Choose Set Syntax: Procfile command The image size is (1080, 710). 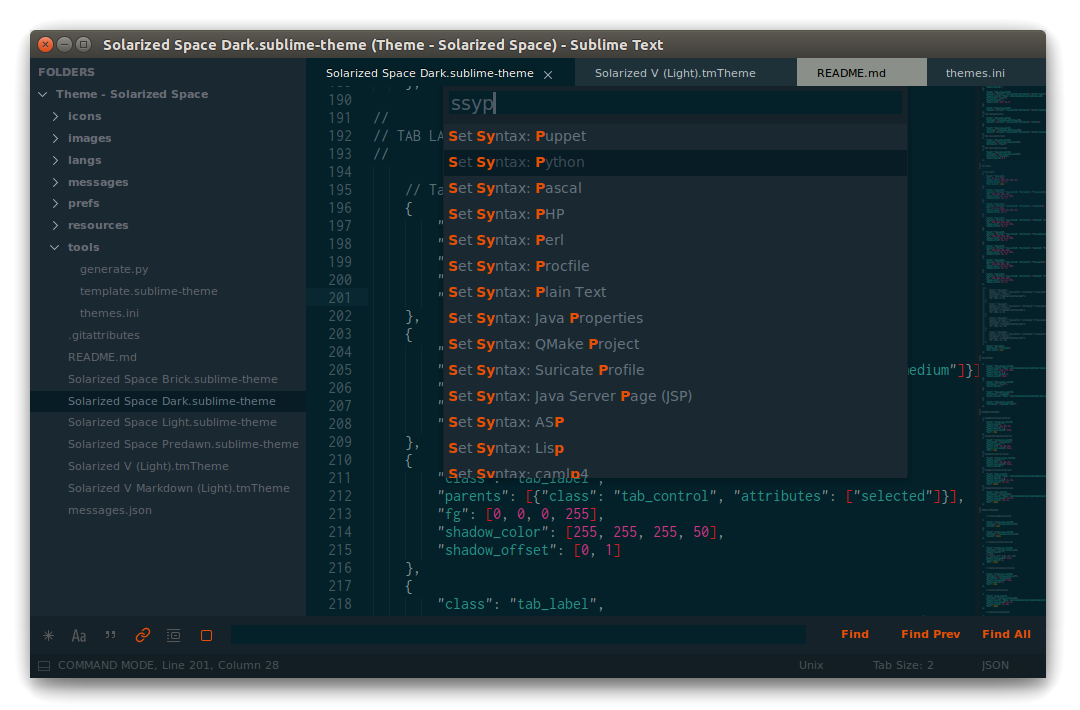pyautogui.click(x=675, y=266)
